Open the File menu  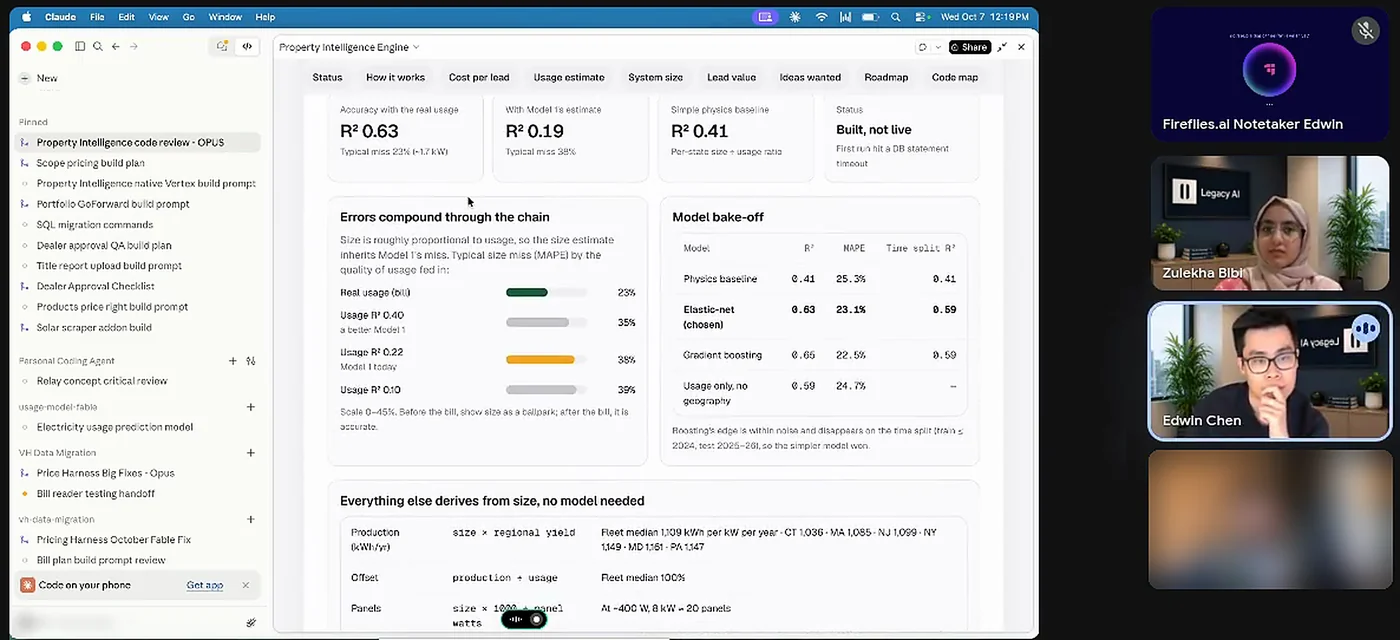tap(97, 17)
